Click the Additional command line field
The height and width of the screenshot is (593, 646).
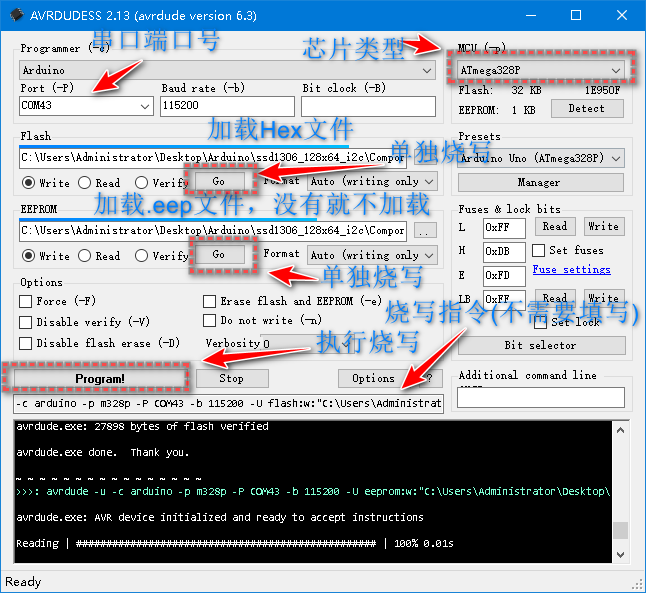coord(541,398)
